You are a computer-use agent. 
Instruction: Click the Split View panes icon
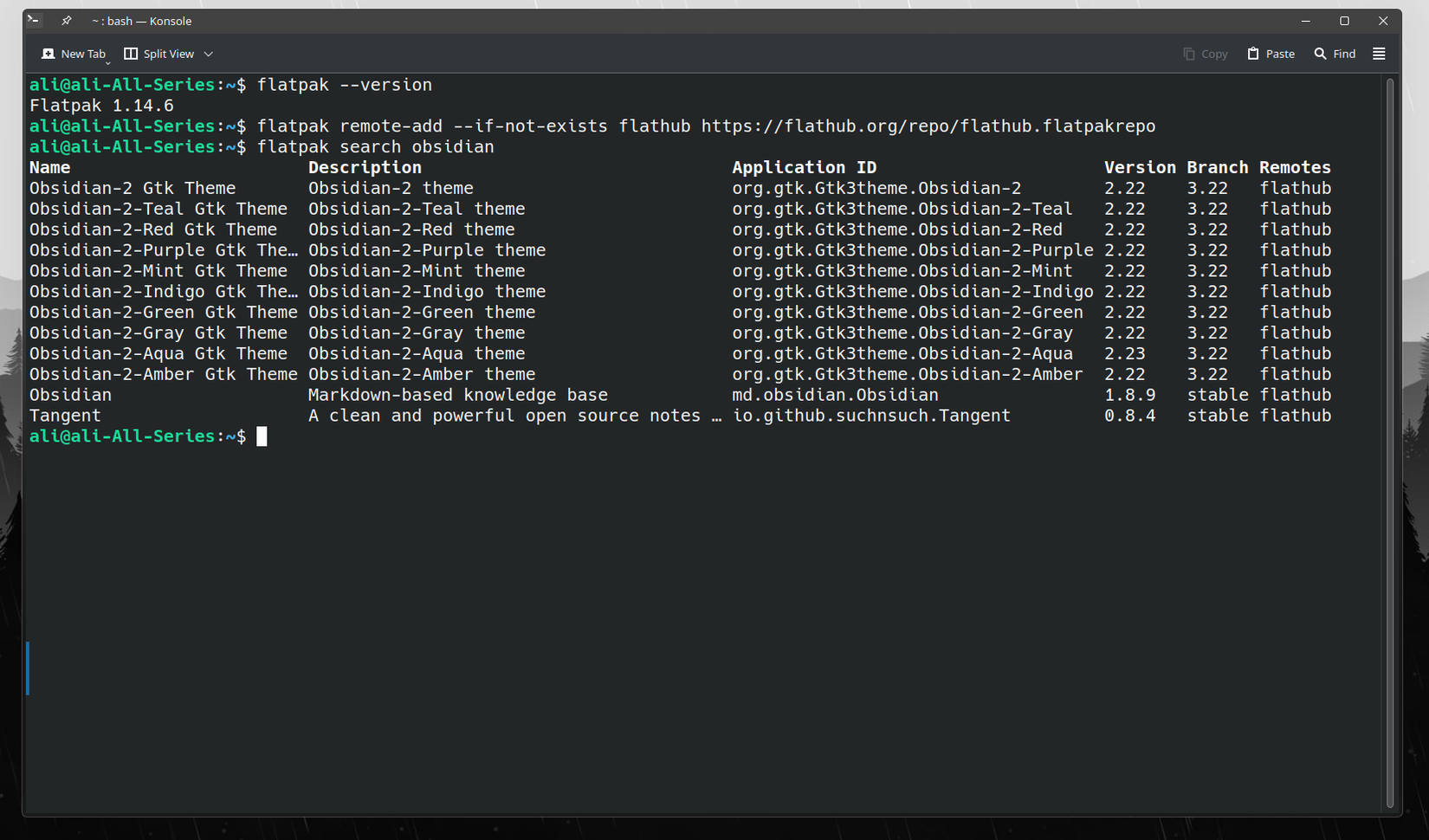click(x=130, y=53)
